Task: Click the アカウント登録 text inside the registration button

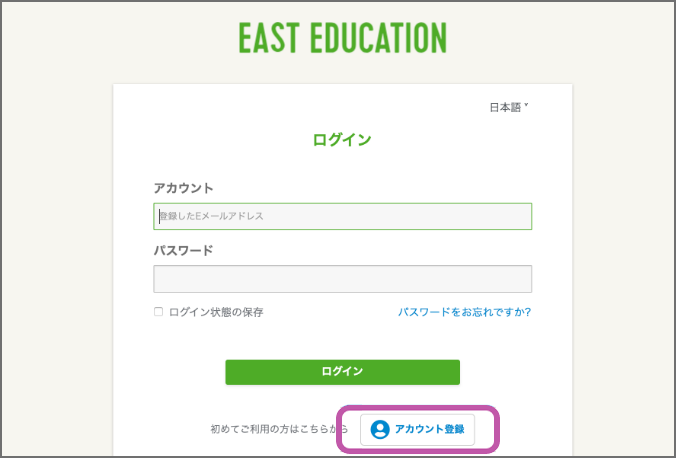Action: (430, 429)
